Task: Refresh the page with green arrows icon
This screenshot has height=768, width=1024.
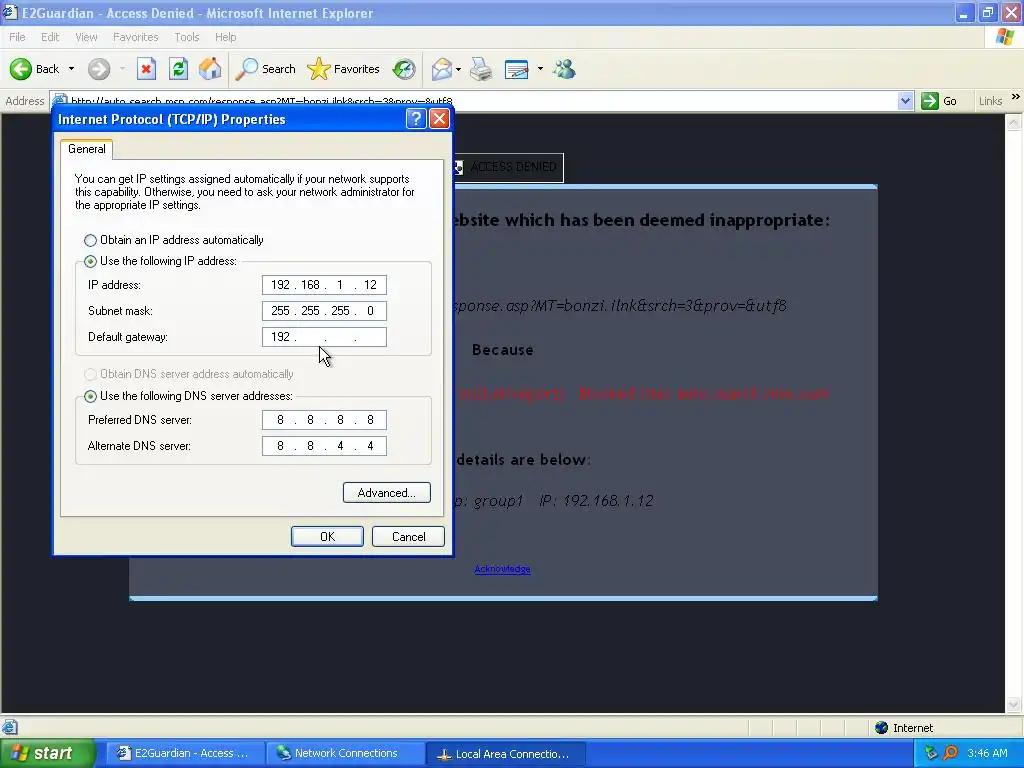Action: click(178, 69)
